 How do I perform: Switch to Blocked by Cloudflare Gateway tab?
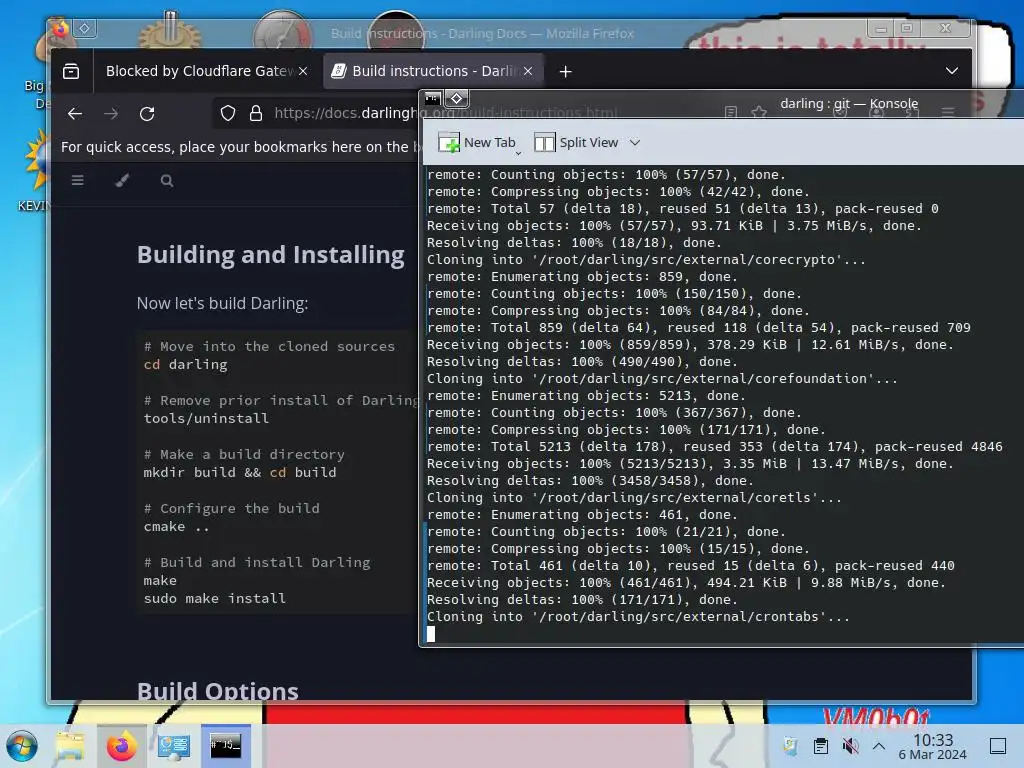(199, 71)
